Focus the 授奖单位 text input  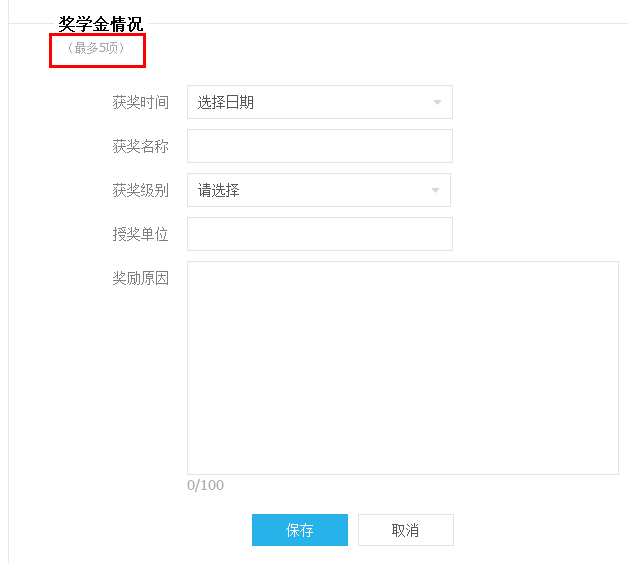point(320,234)
